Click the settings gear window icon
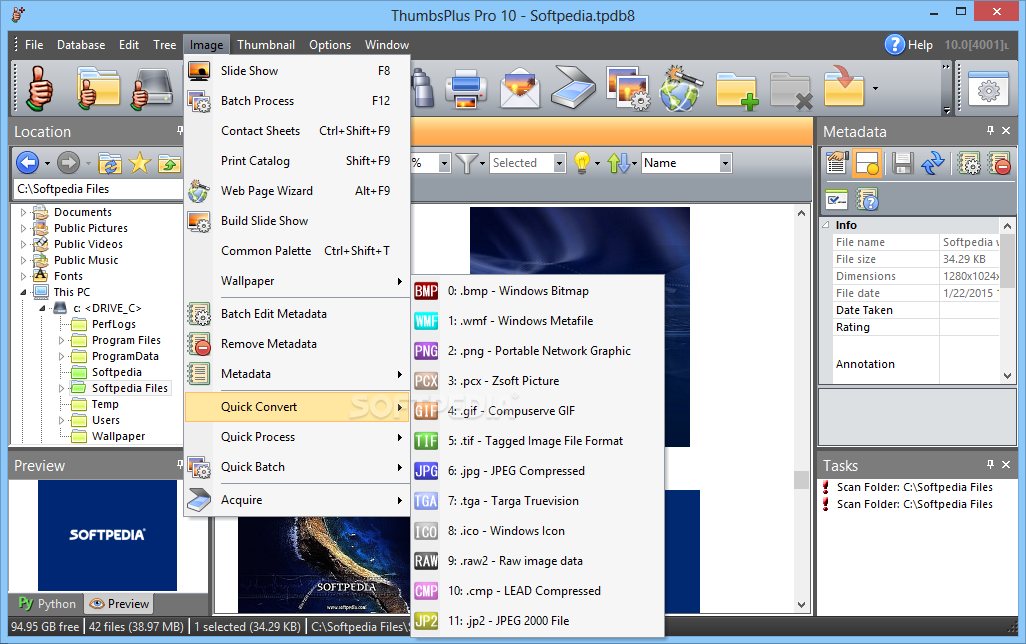The image size is (1026, 644). [x=988, y=88]
